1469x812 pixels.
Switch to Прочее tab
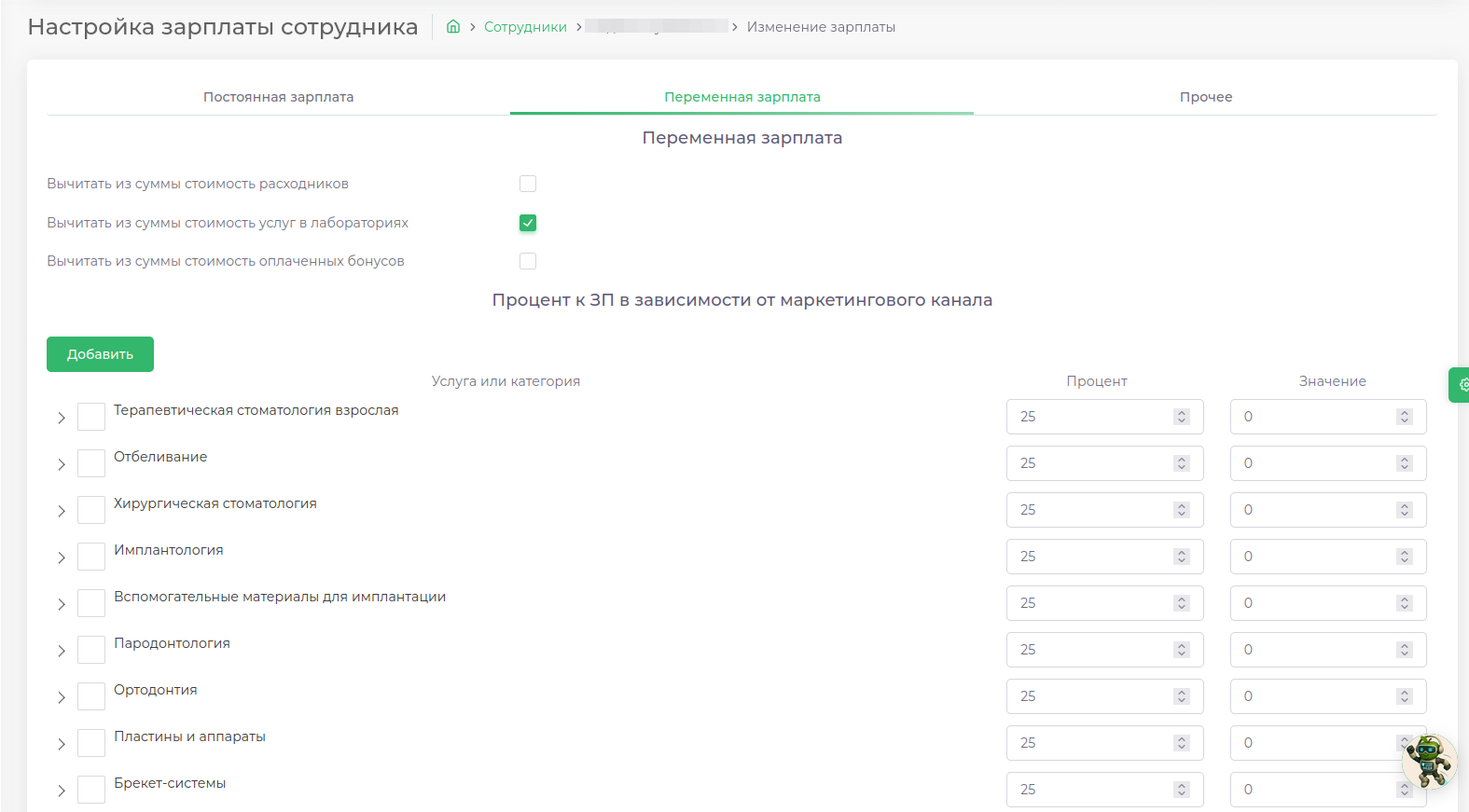[1205, 97]
